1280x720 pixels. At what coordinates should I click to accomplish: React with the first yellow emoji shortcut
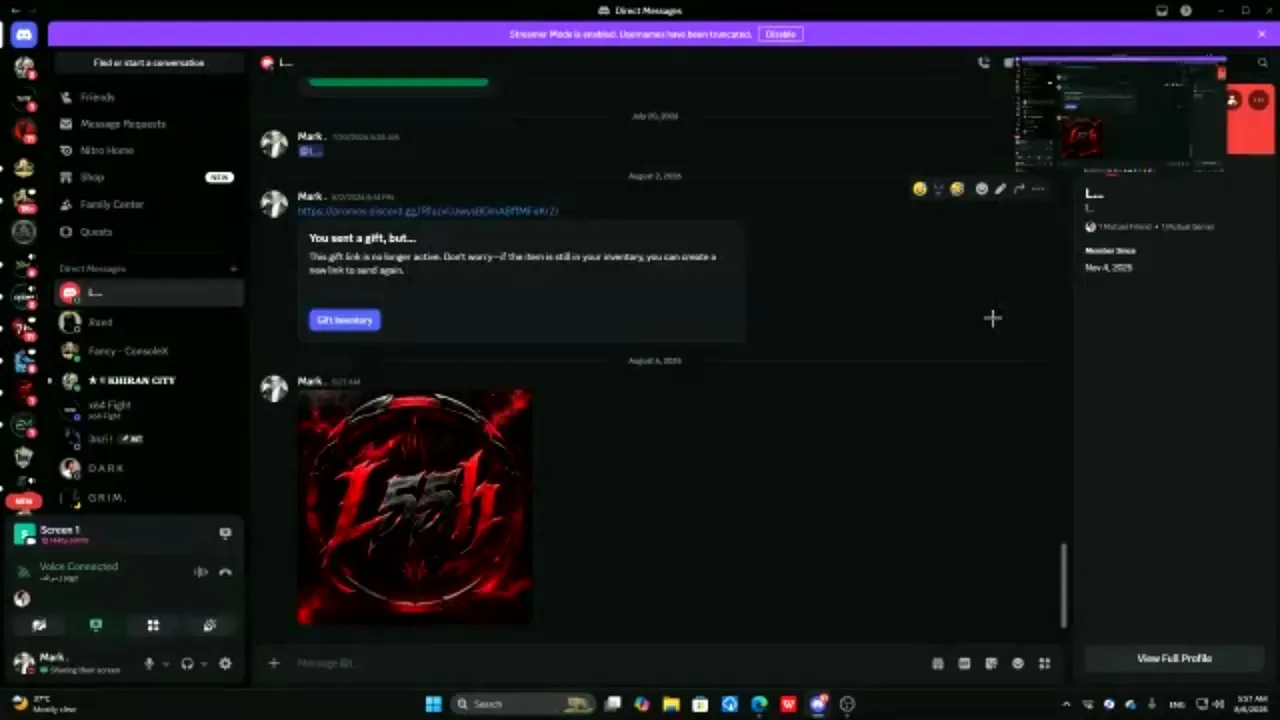[x=919, y=188]
